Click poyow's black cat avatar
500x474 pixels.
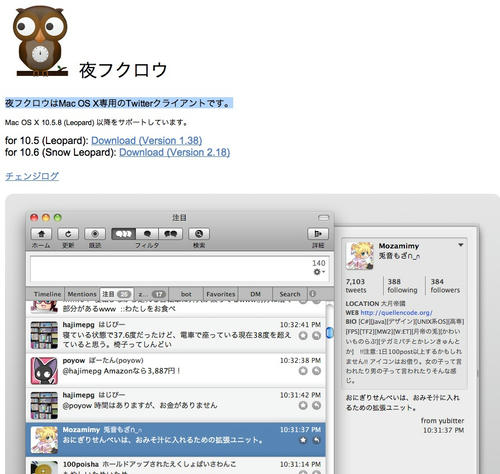pyautogui.click(x=44, y=370)
